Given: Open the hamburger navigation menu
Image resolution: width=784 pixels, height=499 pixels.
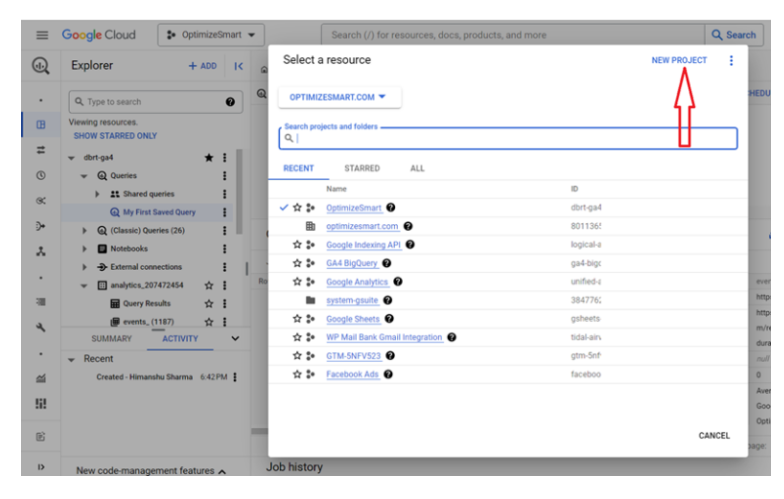Looking at the screenshot, I should tap(42, 35).
